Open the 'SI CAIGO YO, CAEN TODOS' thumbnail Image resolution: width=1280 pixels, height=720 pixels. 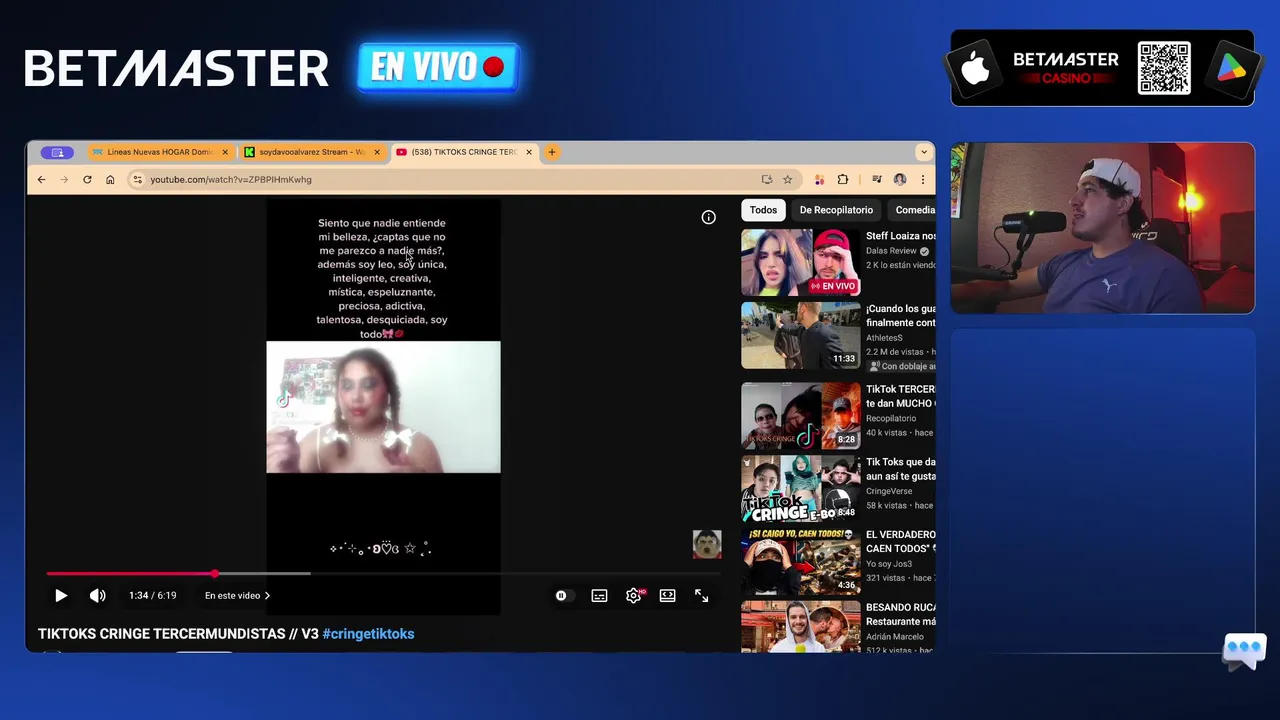point(800,561)
